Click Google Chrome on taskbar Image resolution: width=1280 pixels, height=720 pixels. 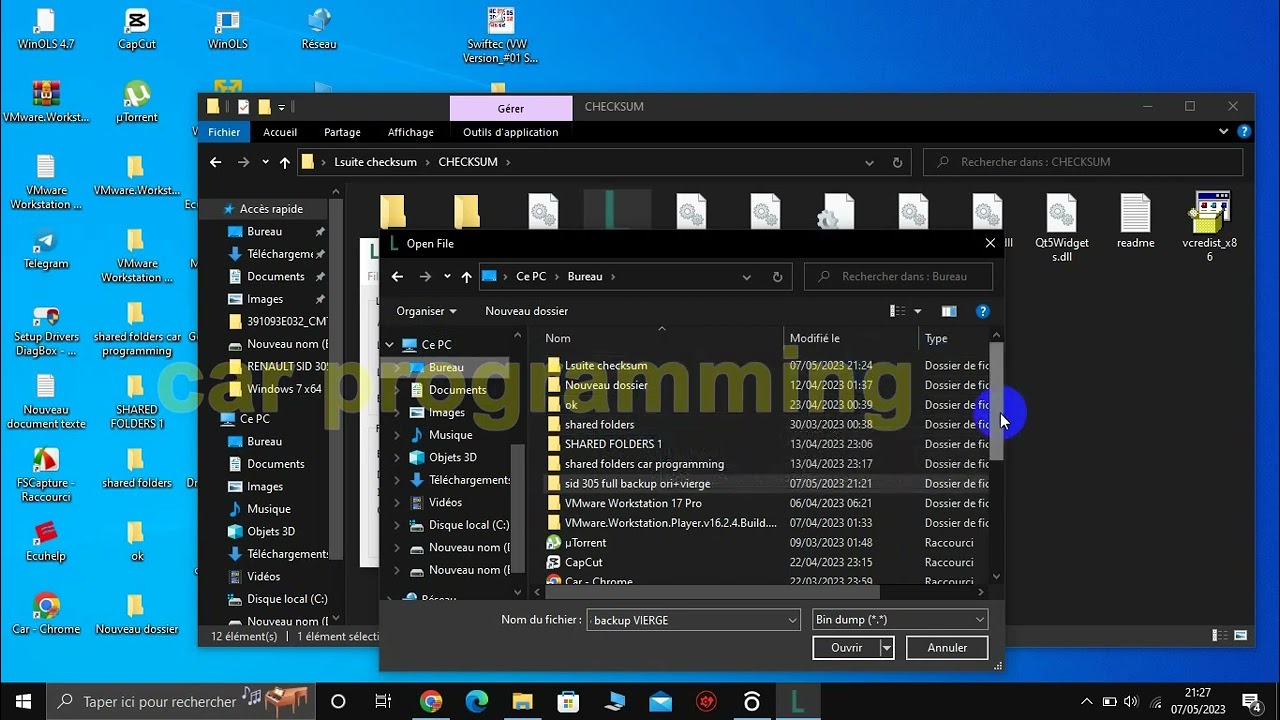click(431, 702)
